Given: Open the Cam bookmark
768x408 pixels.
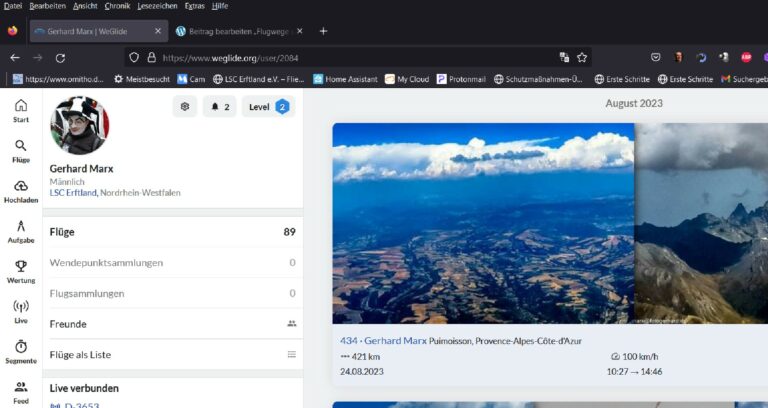Looking at the screenshot, I should (x=192, y=79).
